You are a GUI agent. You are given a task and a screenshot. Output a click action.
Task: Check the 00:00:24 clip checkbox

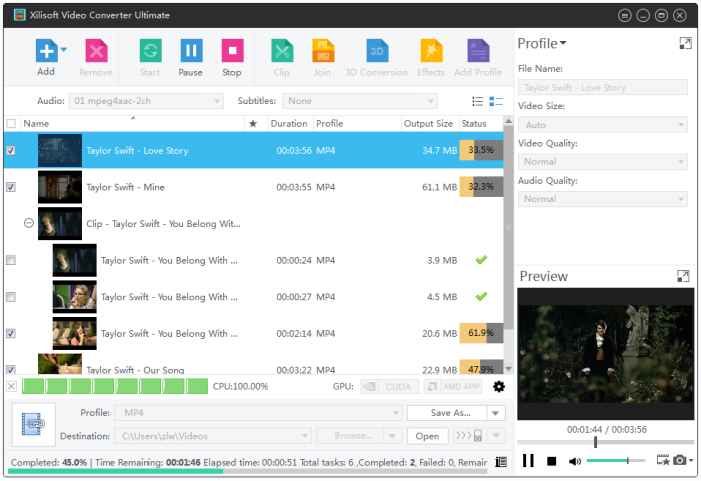click(x=11, y=260)
